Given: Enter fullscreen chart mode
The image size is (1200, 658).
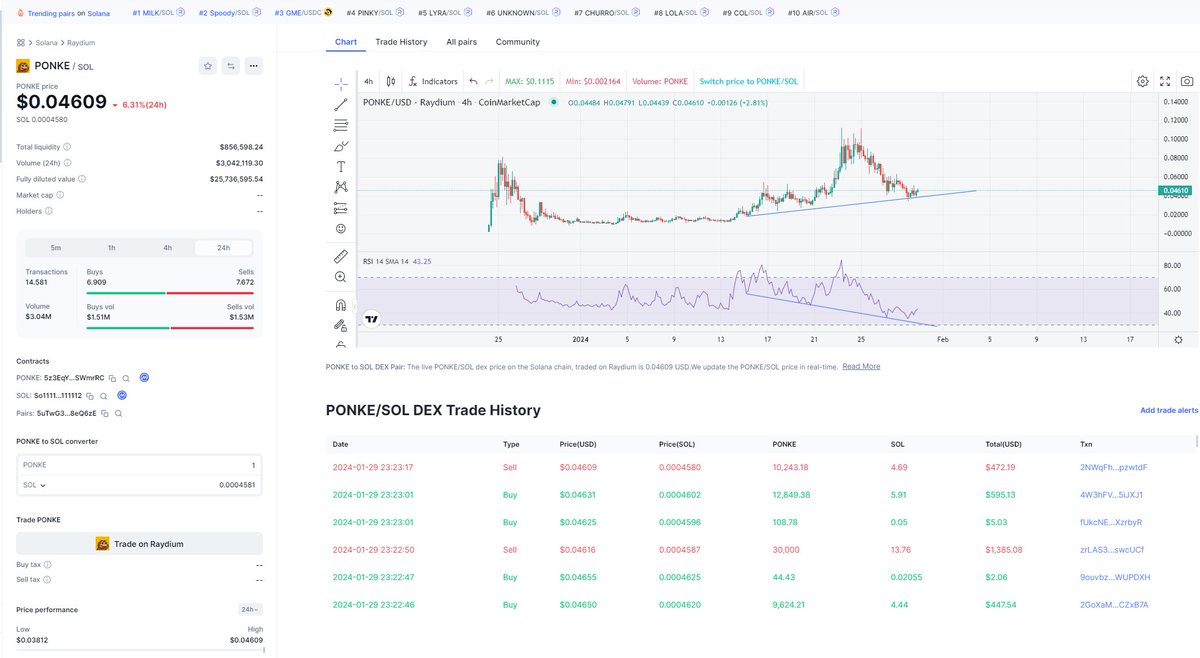Looking at the screenshot, I should 1164,81.
